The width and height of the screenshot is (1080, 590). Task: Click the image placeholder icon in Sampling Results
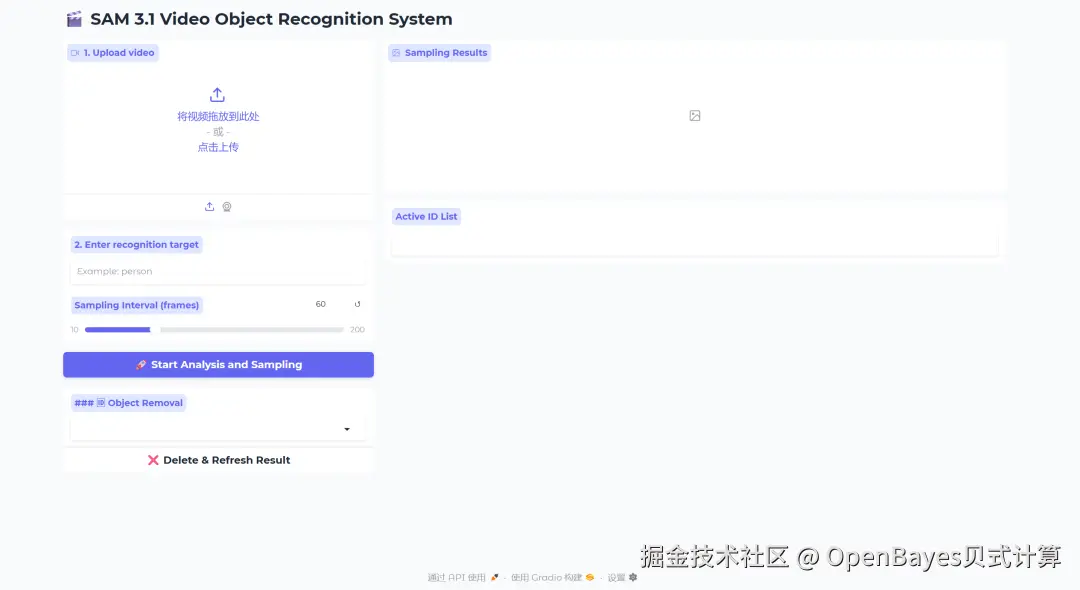(694, 115)
